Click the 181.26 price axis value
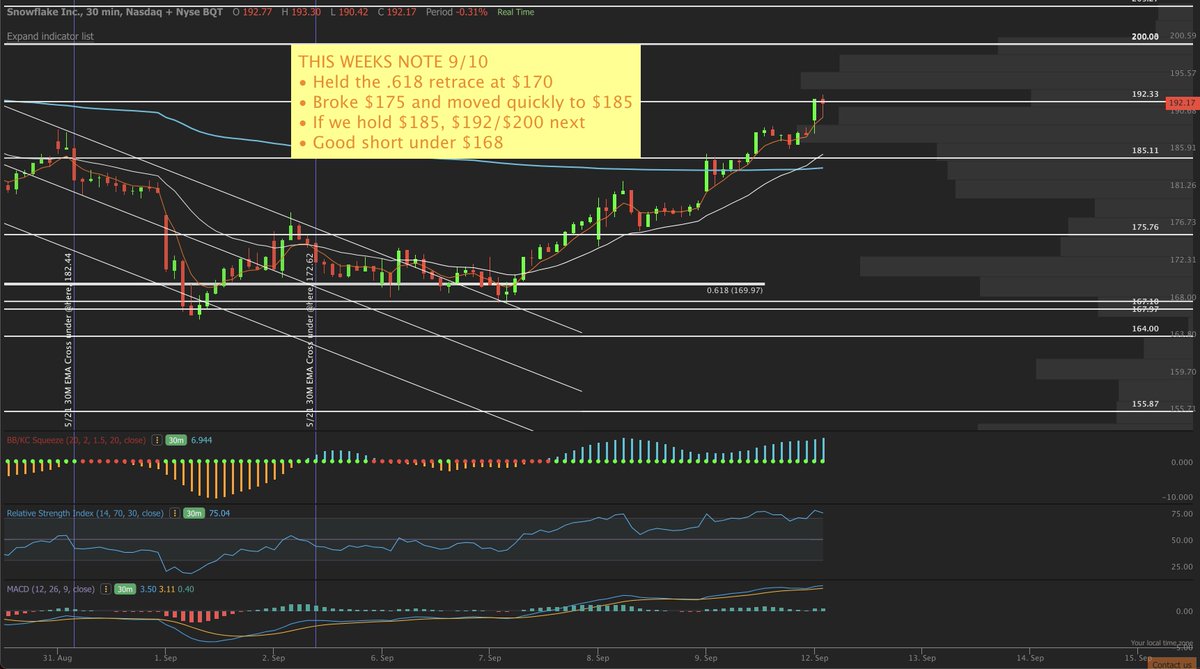The width and height of the screenshot is (1200, 669). coord(1181,185)
